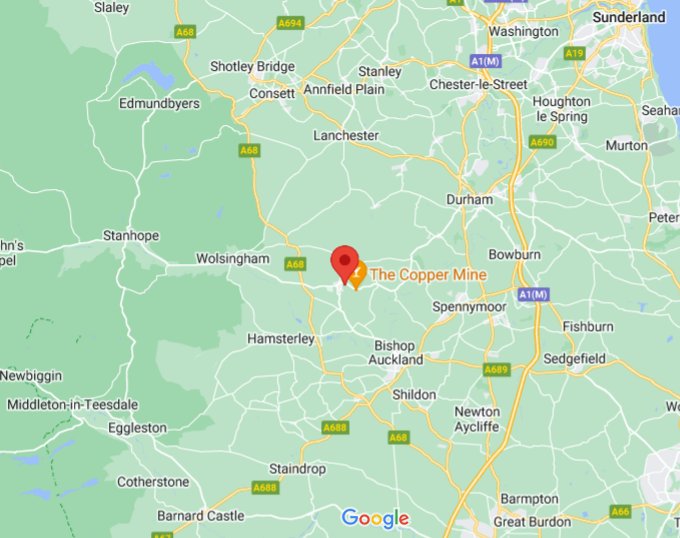This screenshot has height=538, width=680.
Task: Select the Chester-le-Street label
Action: point(478,84)
